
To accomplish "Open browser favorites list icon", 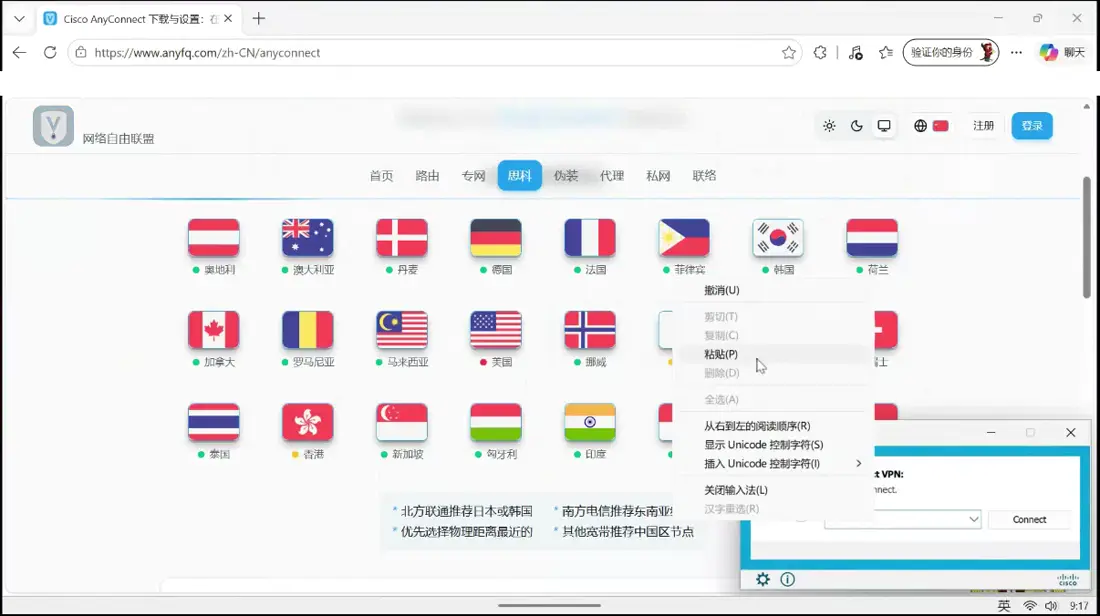I will 886,53.
